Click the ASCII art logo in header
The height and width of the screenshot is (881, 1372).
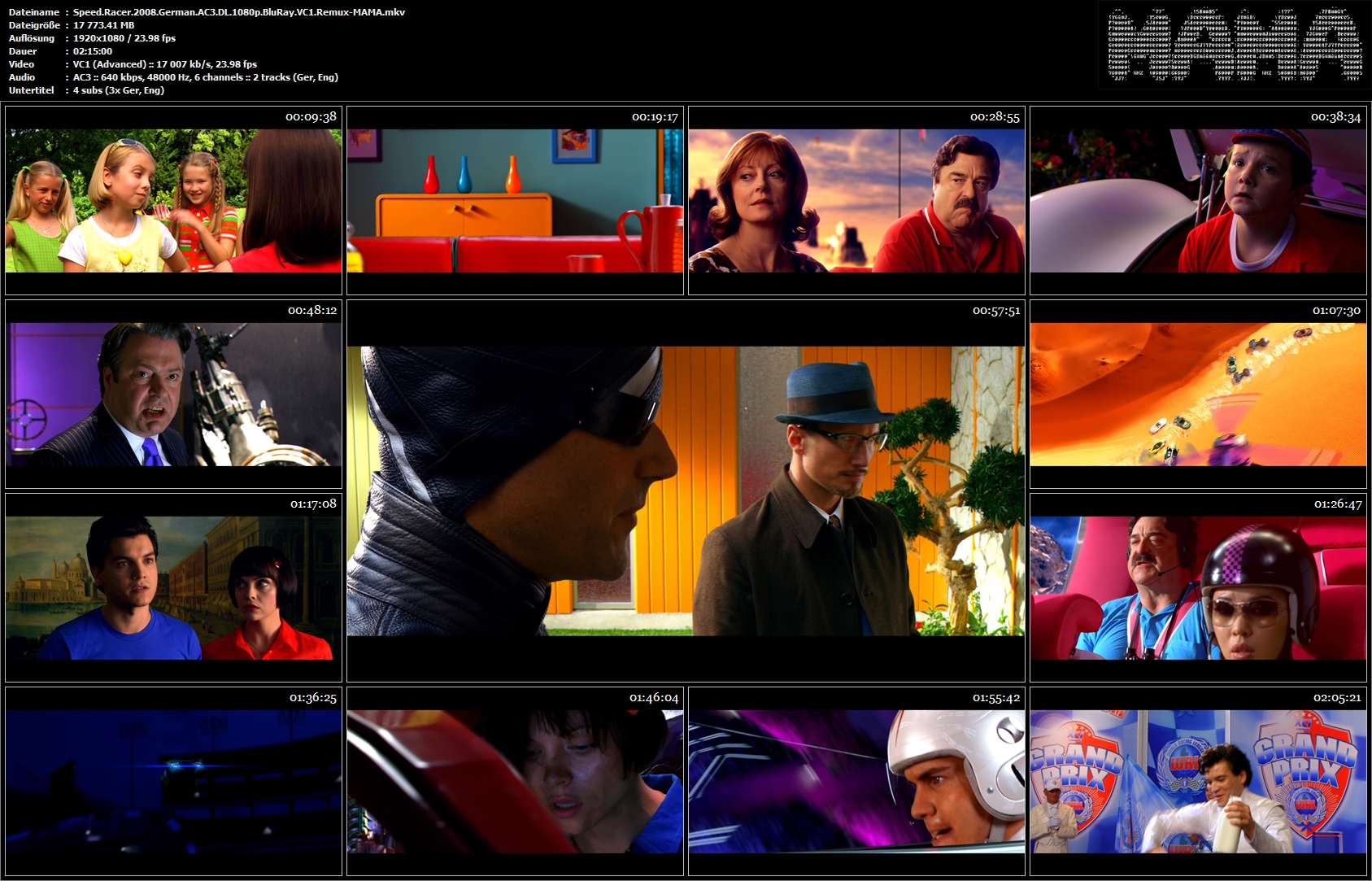(1235, 45)
